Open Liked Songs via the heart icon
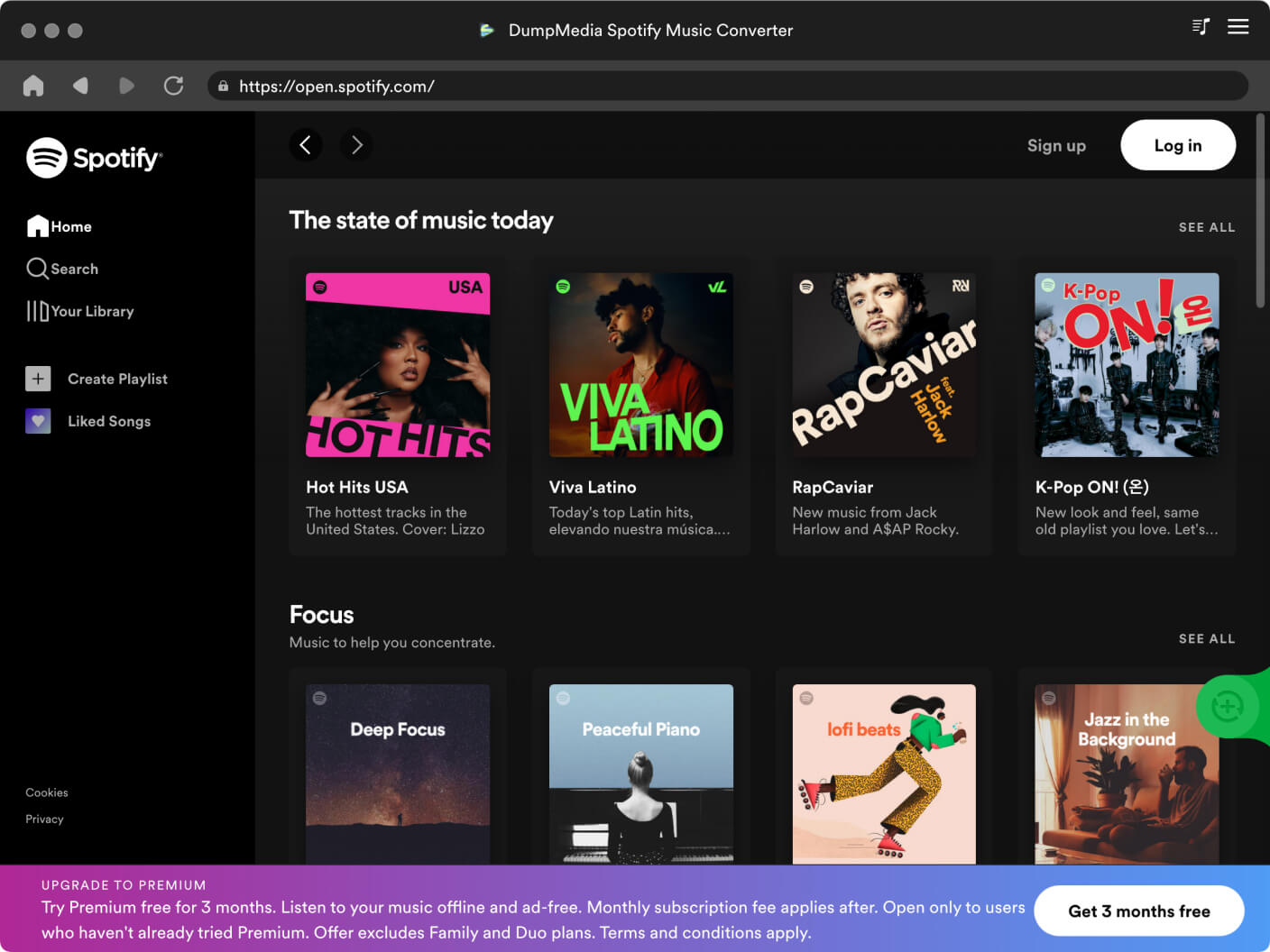The height and width of the screenshot is (952, 1270). point(38,421)
